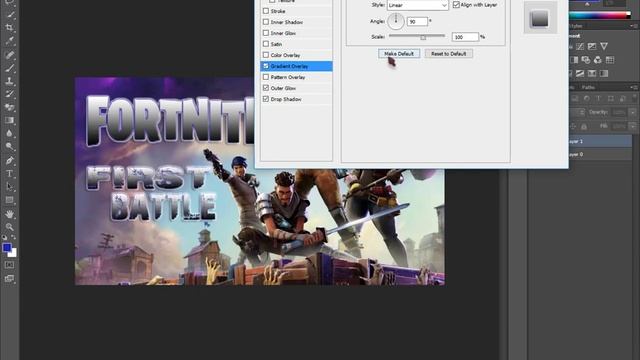Select the History Brush tool

[x=9, y=94]
